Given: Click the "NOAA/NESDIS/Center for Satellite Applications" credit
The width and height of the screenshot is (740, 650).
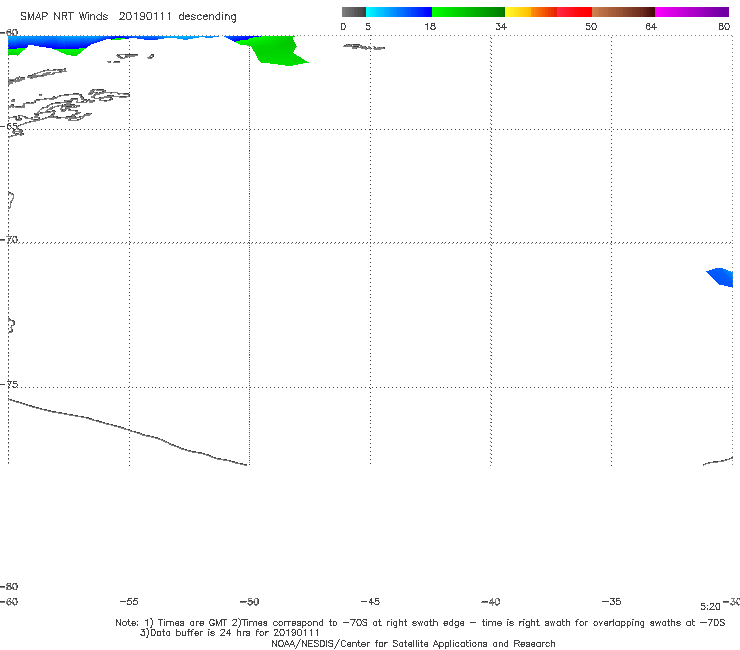Looking at the screenshot, I should pos(381,644).
